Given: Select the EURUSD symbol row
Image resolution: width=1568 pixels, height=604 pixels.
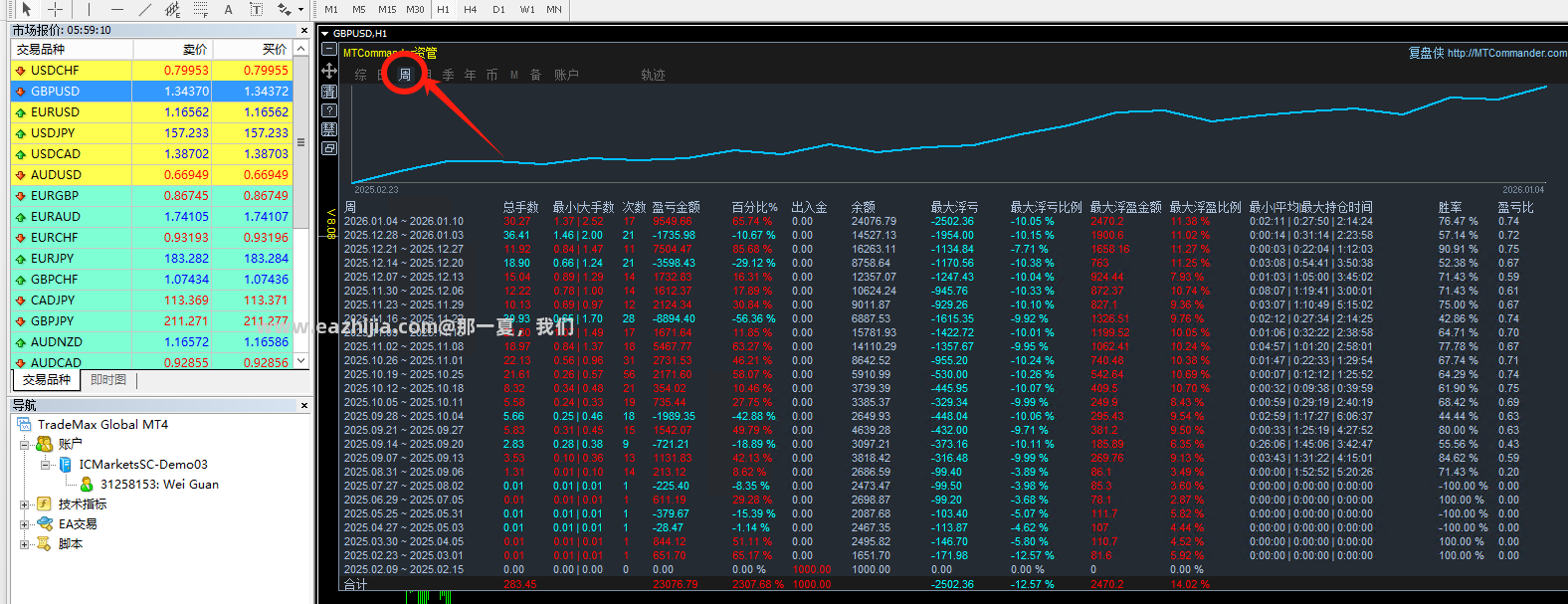Looking at the screenshot, I should 151,112.
